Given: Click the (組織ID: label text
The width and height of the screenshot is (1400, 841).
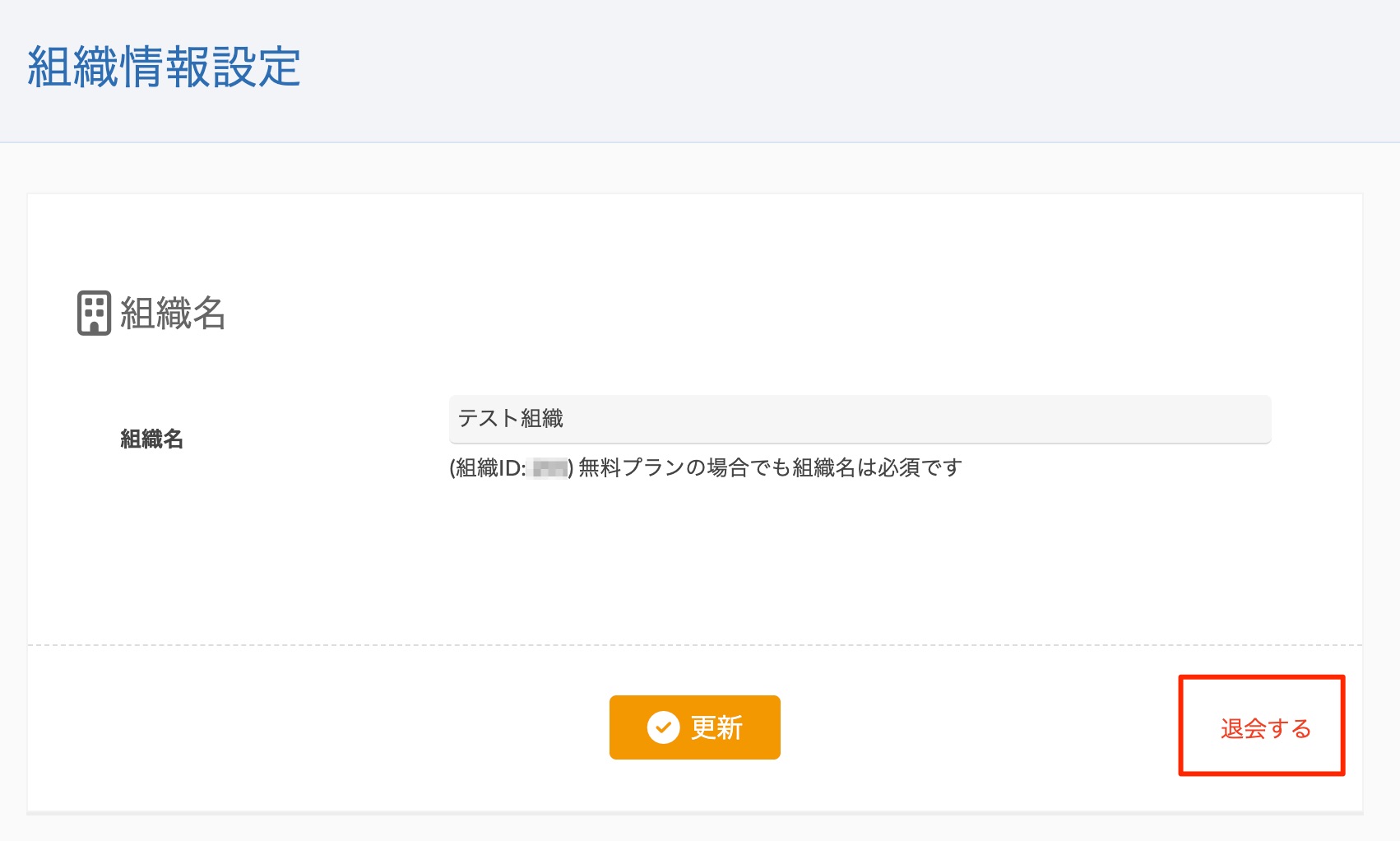Looking at the screenshot, I should (487, 468).
